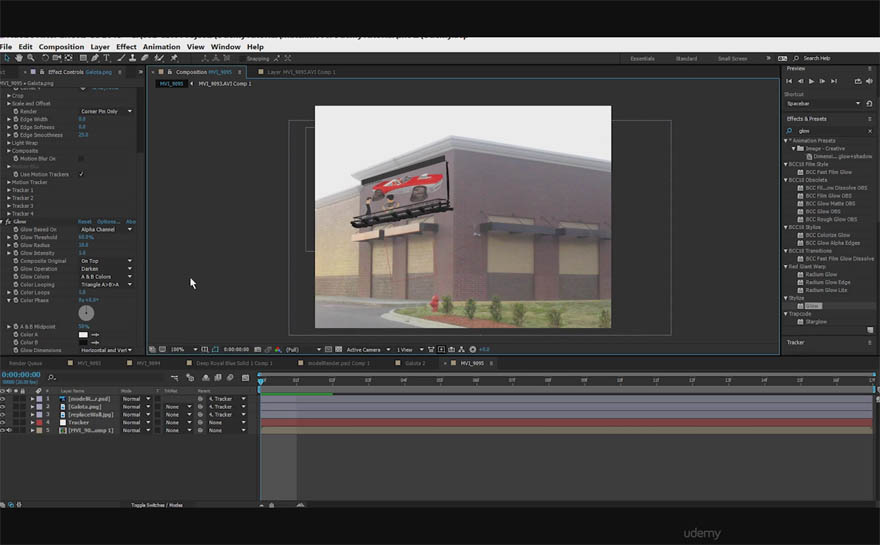This screenshot has width=880, height=545.
Task: Open the Effect menu
Action: (x=126, y=47)
